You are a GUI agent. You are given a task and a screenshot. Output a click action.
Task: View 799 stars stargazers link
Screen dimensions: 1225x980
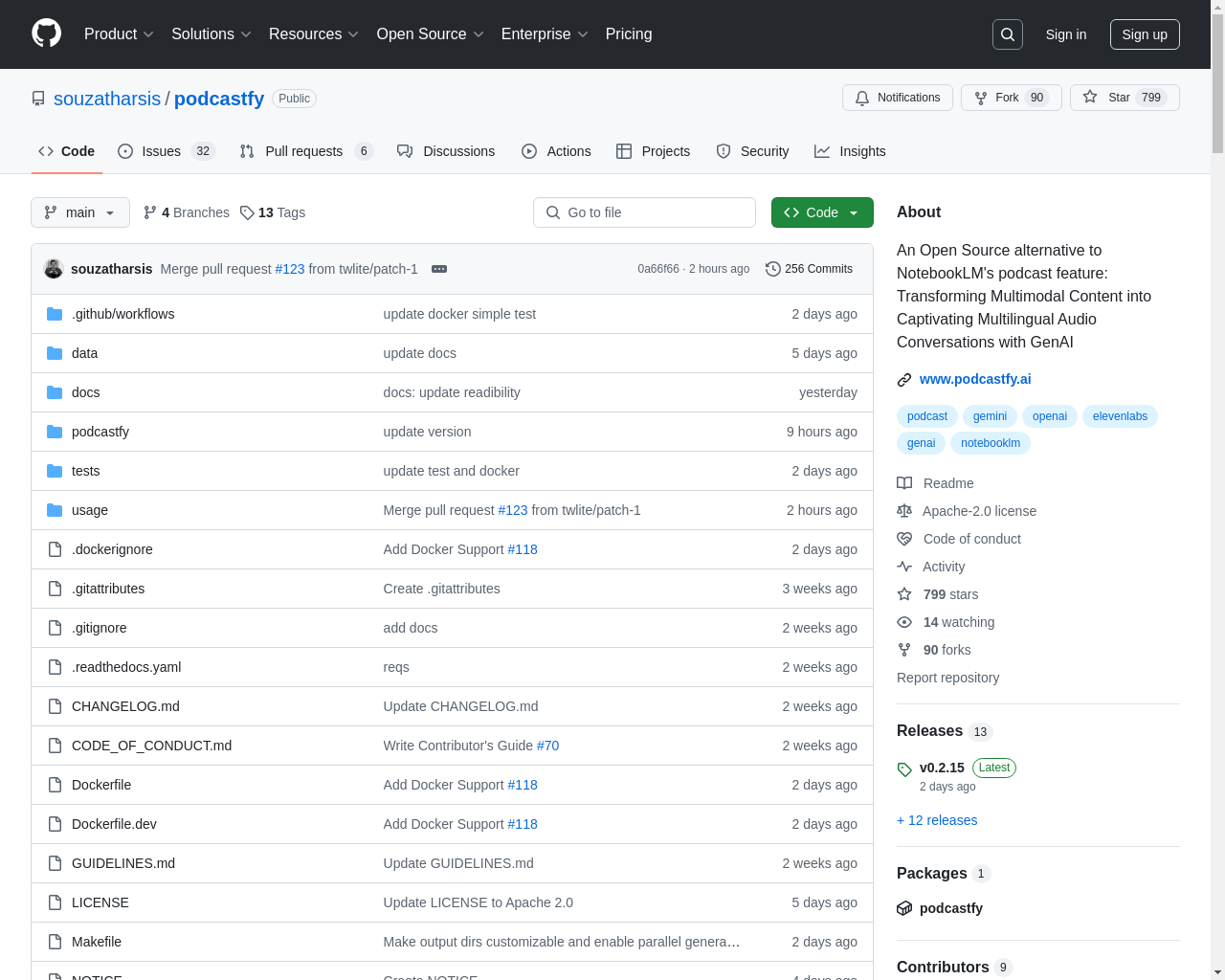pos(938,594)
